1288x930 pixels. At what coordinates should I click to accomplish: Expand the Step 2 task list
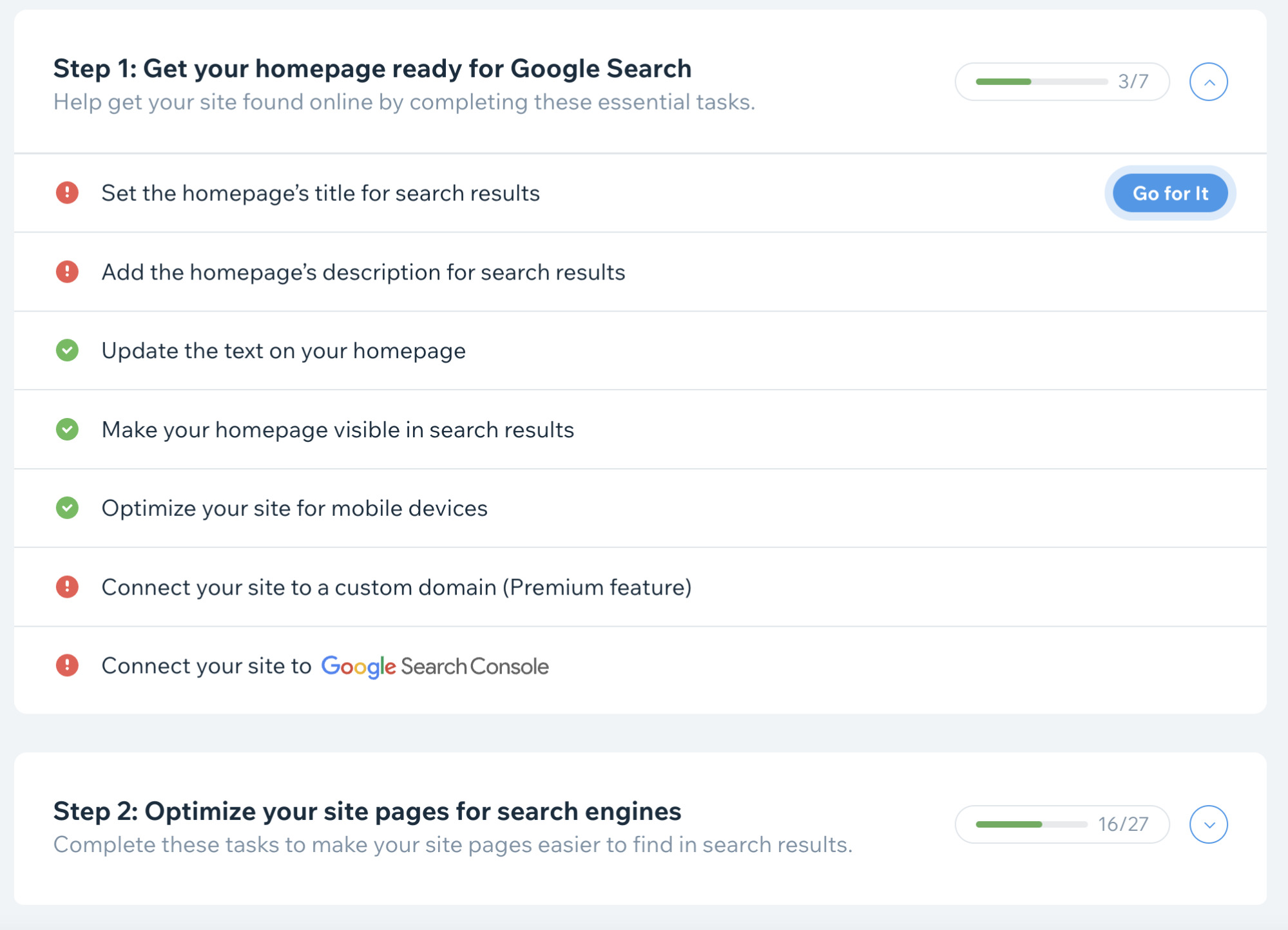point(1209,824)
